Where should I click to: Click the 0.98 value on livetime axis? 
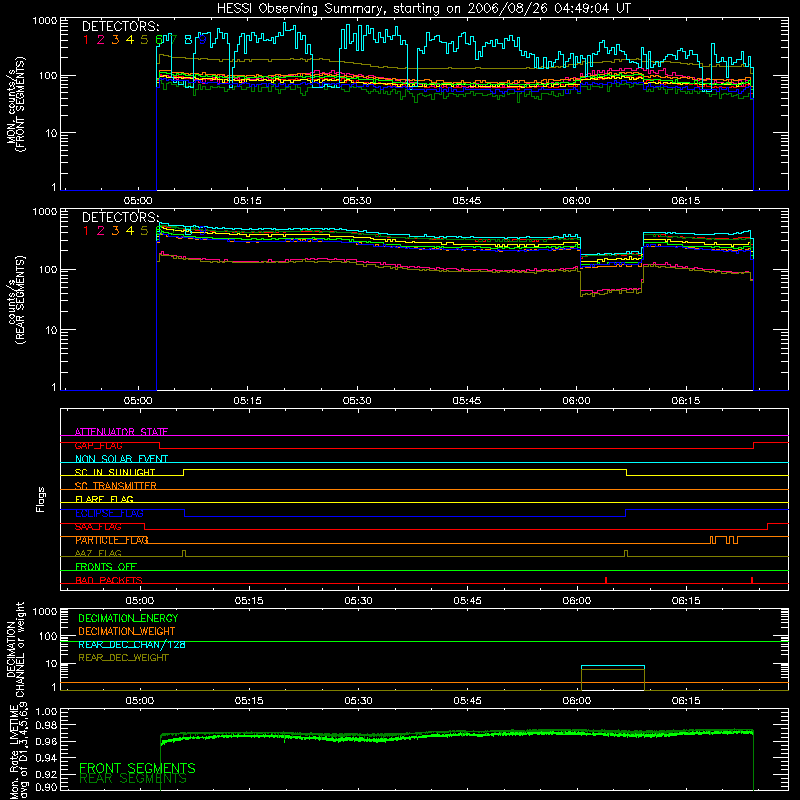[x=46, y=725]
